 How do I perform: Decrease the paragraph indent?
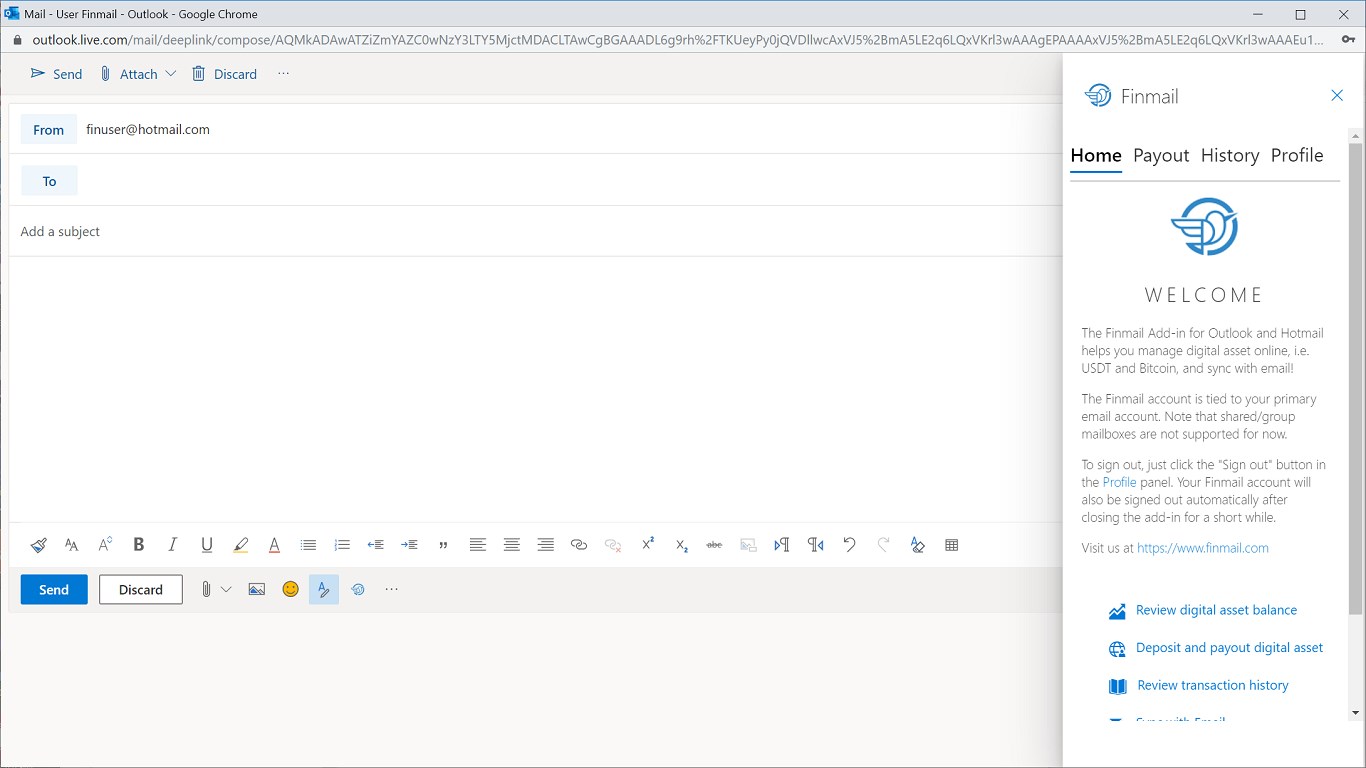[x=376, y=545]
